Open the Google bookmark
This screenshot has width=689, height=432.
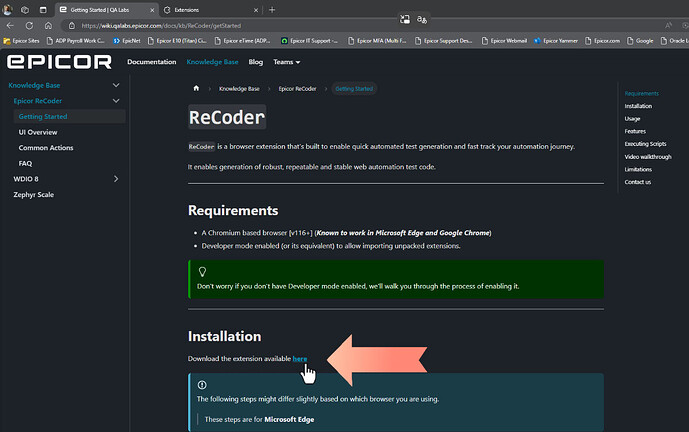click(x=640, y=41)
